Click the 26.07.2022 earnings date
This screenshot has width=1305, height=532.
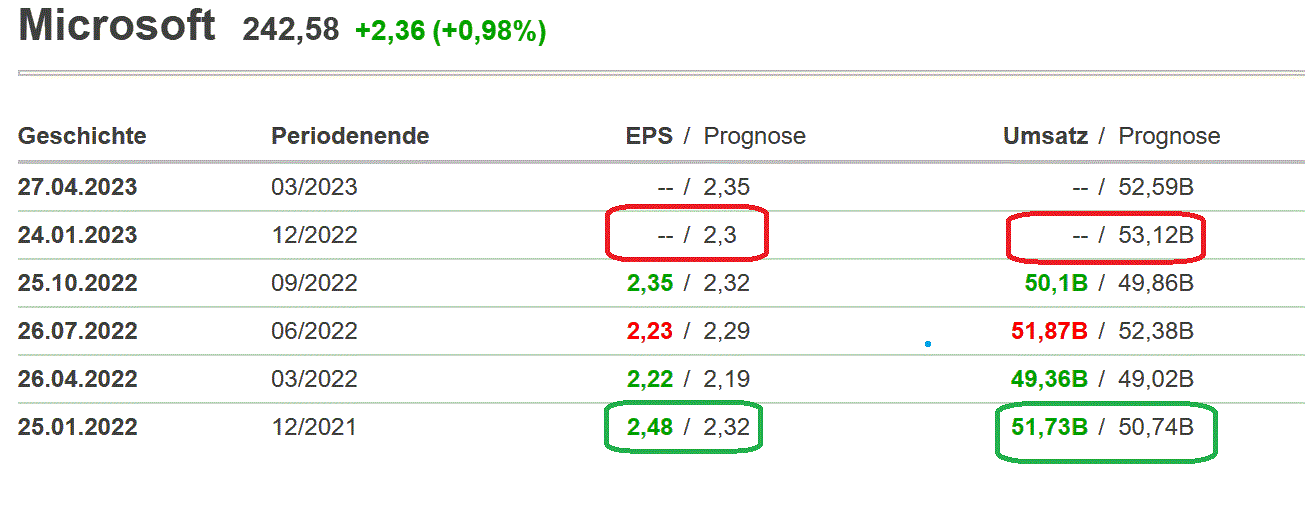[77, 331]
